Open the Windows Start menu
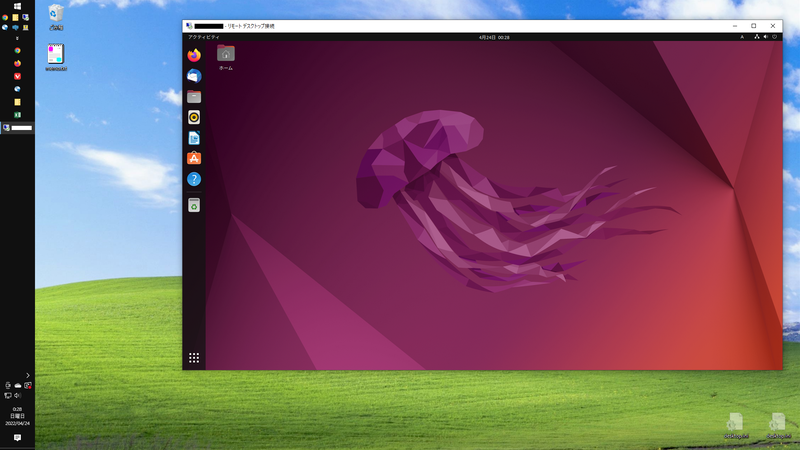Screen dimensions: 800x450 click(17, 6)
